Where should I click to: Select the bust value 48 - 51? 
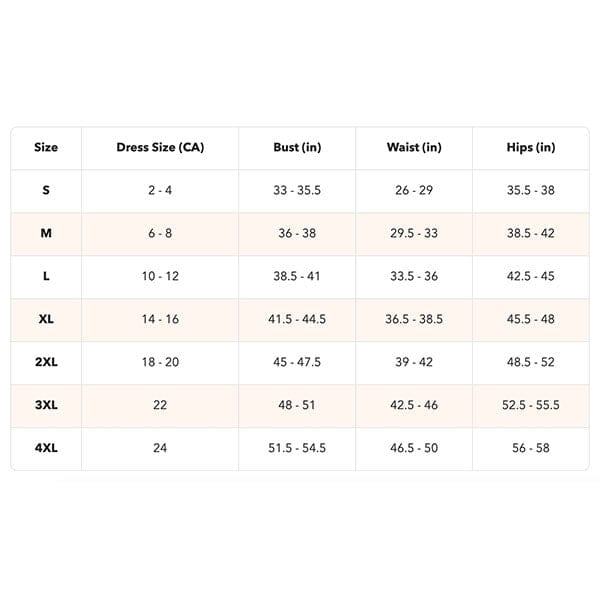coord(295,405)
